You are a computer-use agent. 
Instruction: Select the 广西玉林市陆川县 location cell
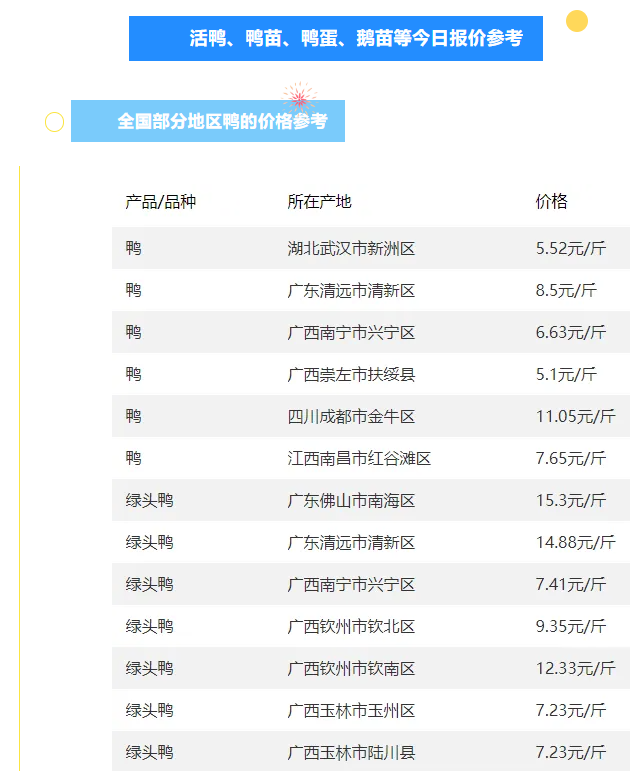351,752
